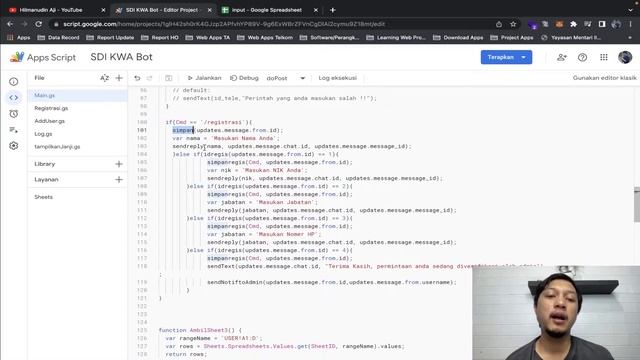This screenshot has width=640, height=360.
Task: Click Gunakan editor klasik link
Action: pyautogui.click(x=604, y=78)
